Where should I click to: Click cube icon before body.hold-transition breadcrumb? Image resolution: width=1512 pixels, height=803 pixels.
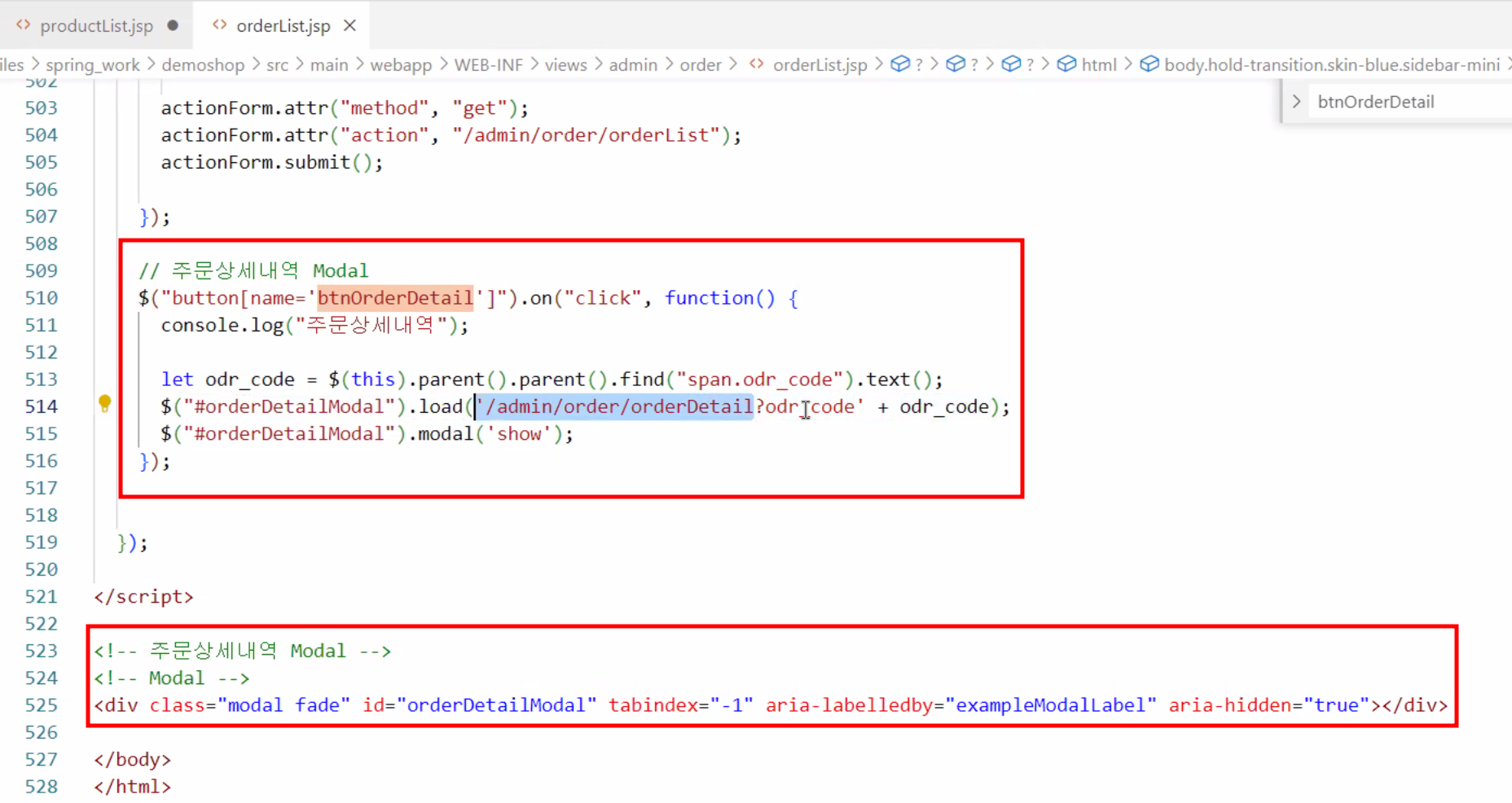[x=1149, y=64]
